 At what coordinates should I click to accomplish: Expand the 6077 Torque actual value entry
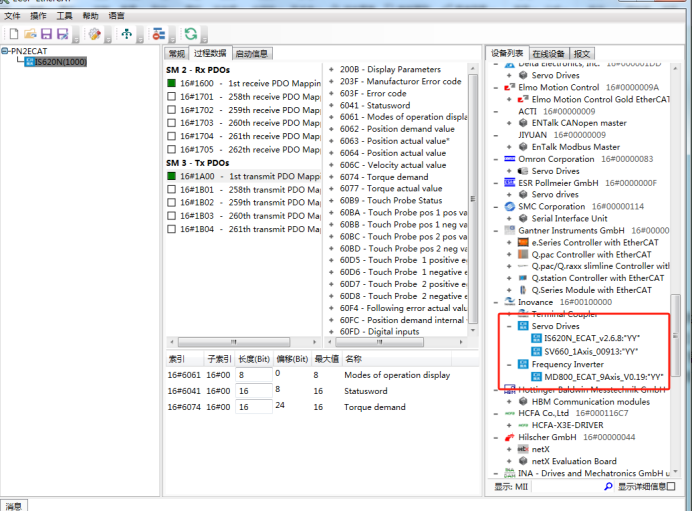331,189
